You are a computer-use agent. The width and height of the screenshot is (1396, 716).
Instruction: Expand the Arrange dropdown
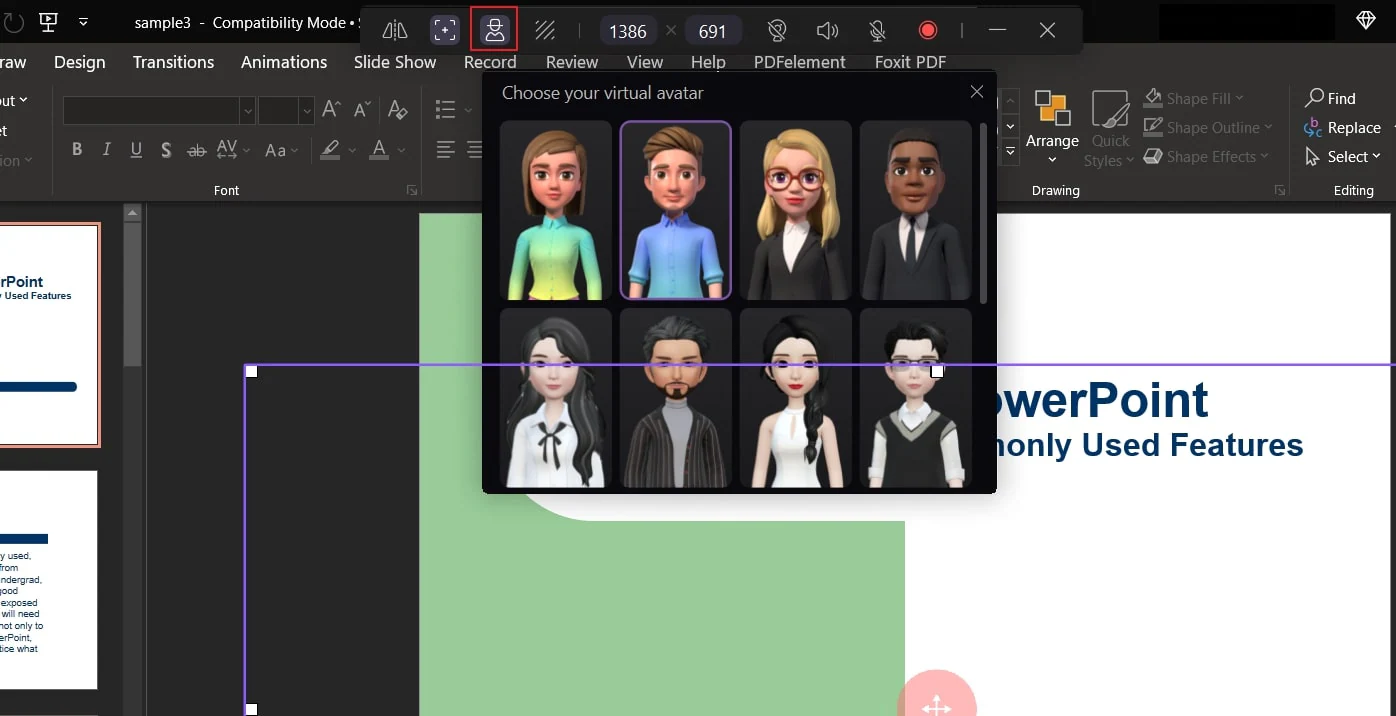click(x=1052, y=140)
